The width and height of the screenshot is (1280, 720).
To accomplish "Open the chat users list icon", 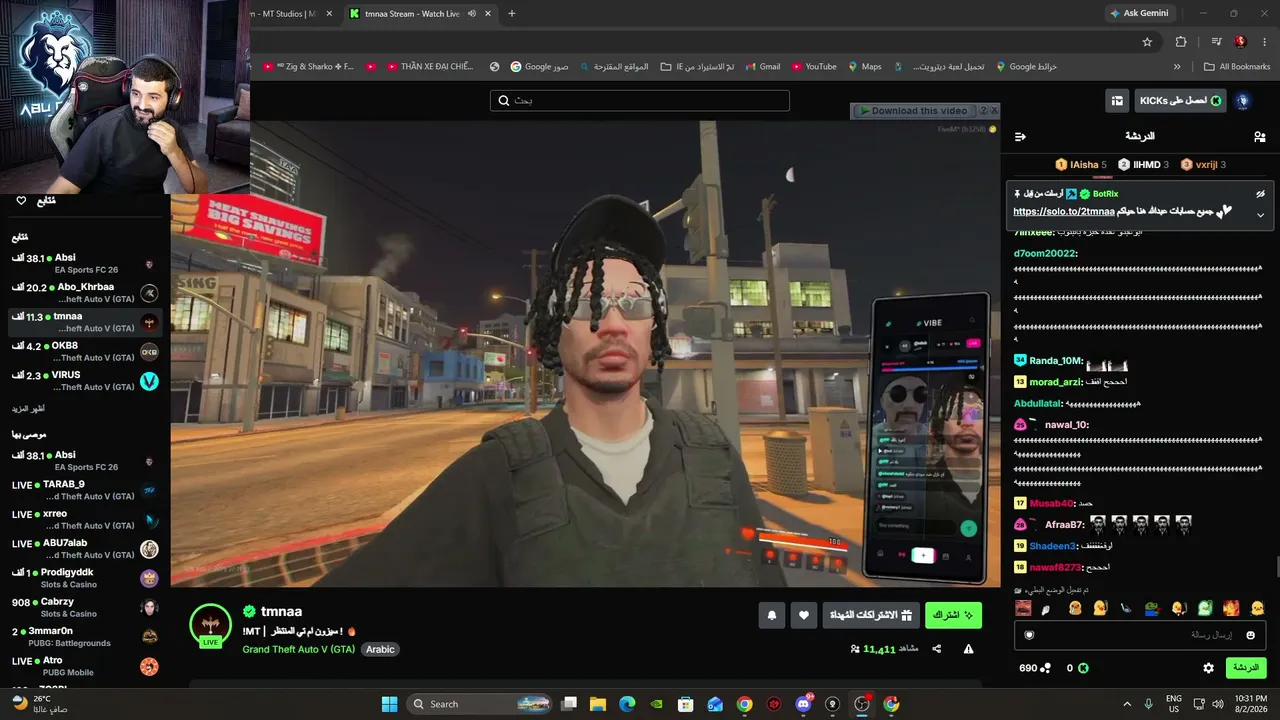I will (x=1259, y=136).
